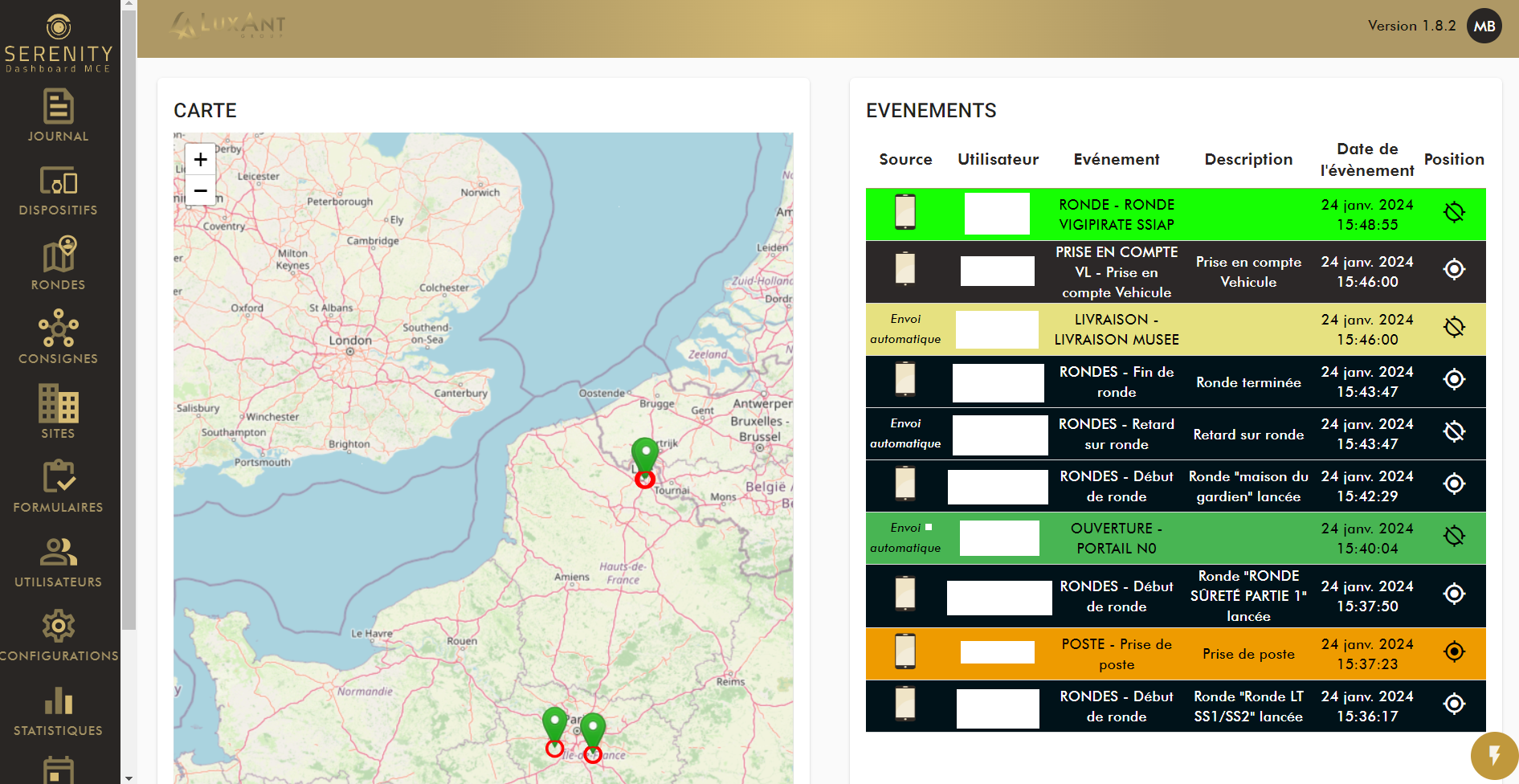
Task: Click the Date de l'évènement column header
Action: point(1366,159)
